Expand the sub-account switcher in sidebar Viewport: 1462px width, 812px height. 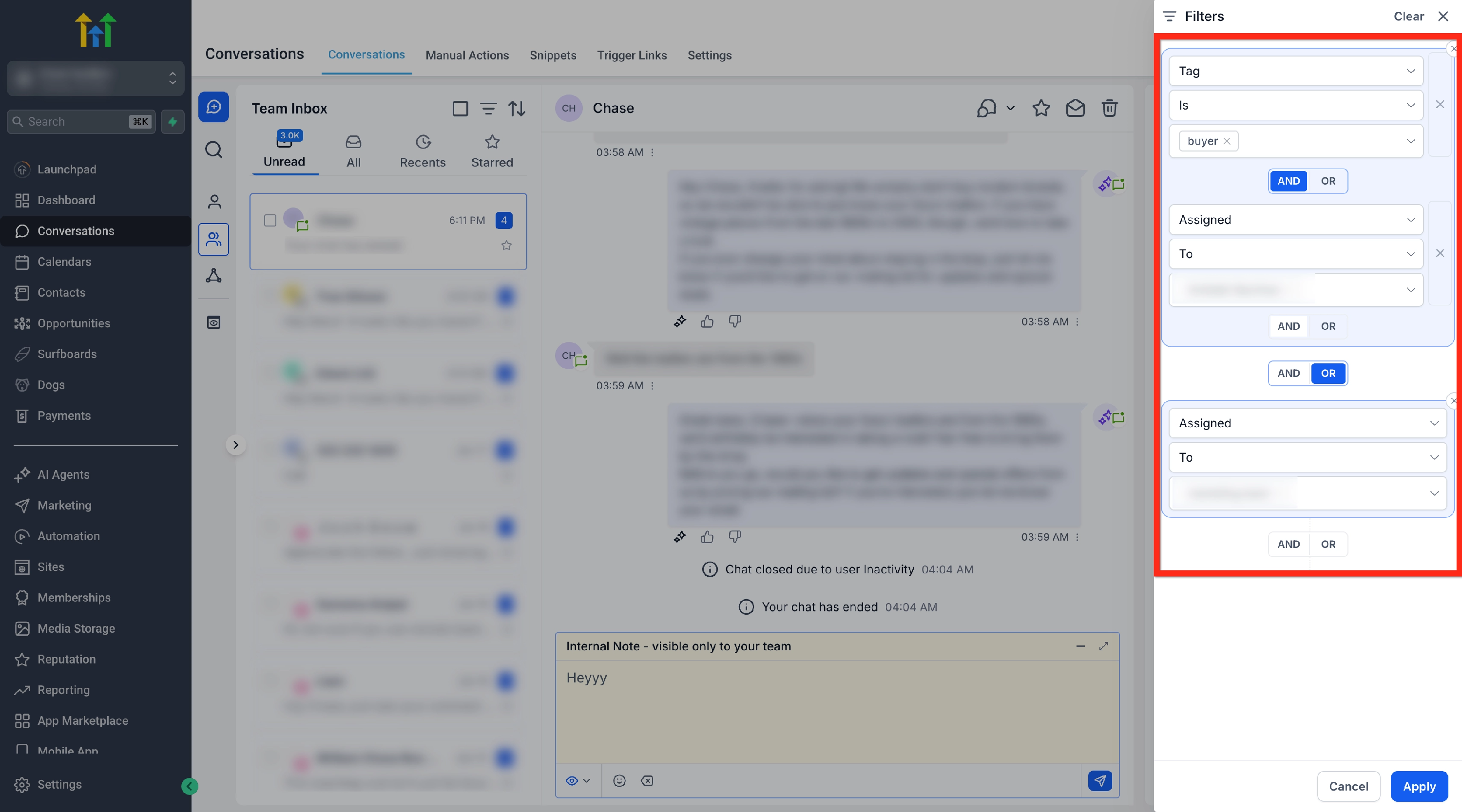coord(96,78)
